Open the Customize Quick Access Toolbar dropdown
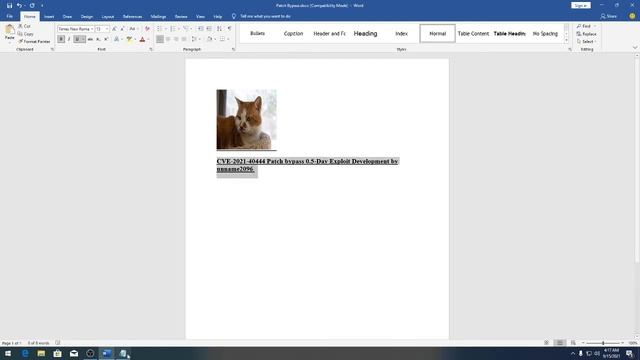This screenshot has width=640, height=360. (x=42, y=6)
